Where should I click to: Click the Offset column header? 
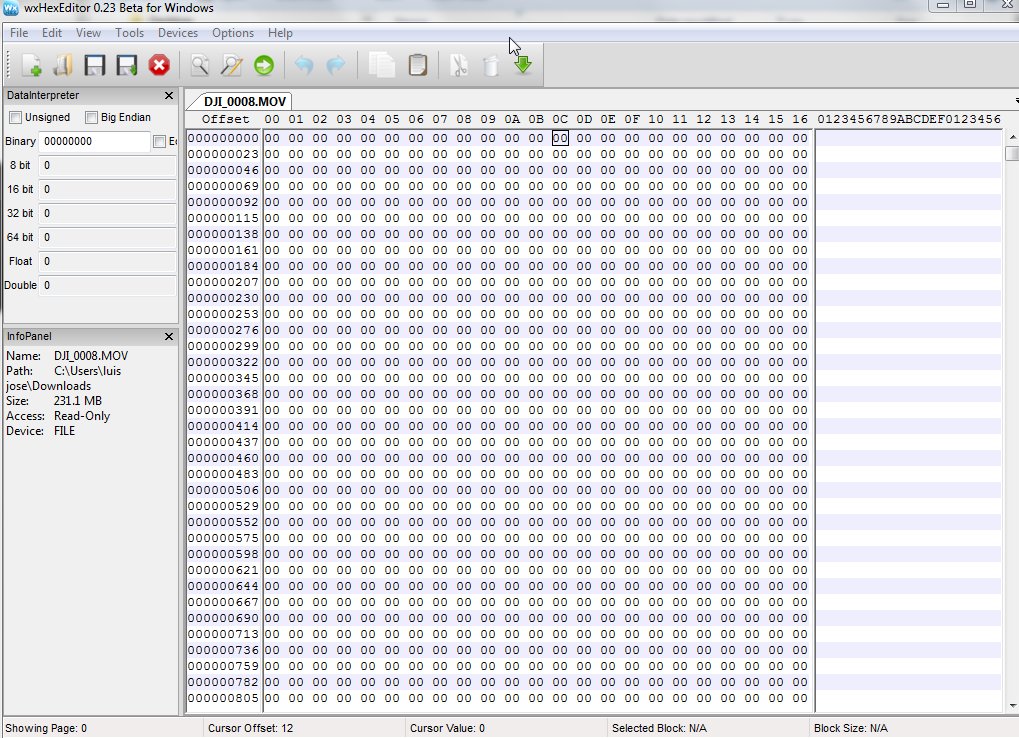pos(225,119)
